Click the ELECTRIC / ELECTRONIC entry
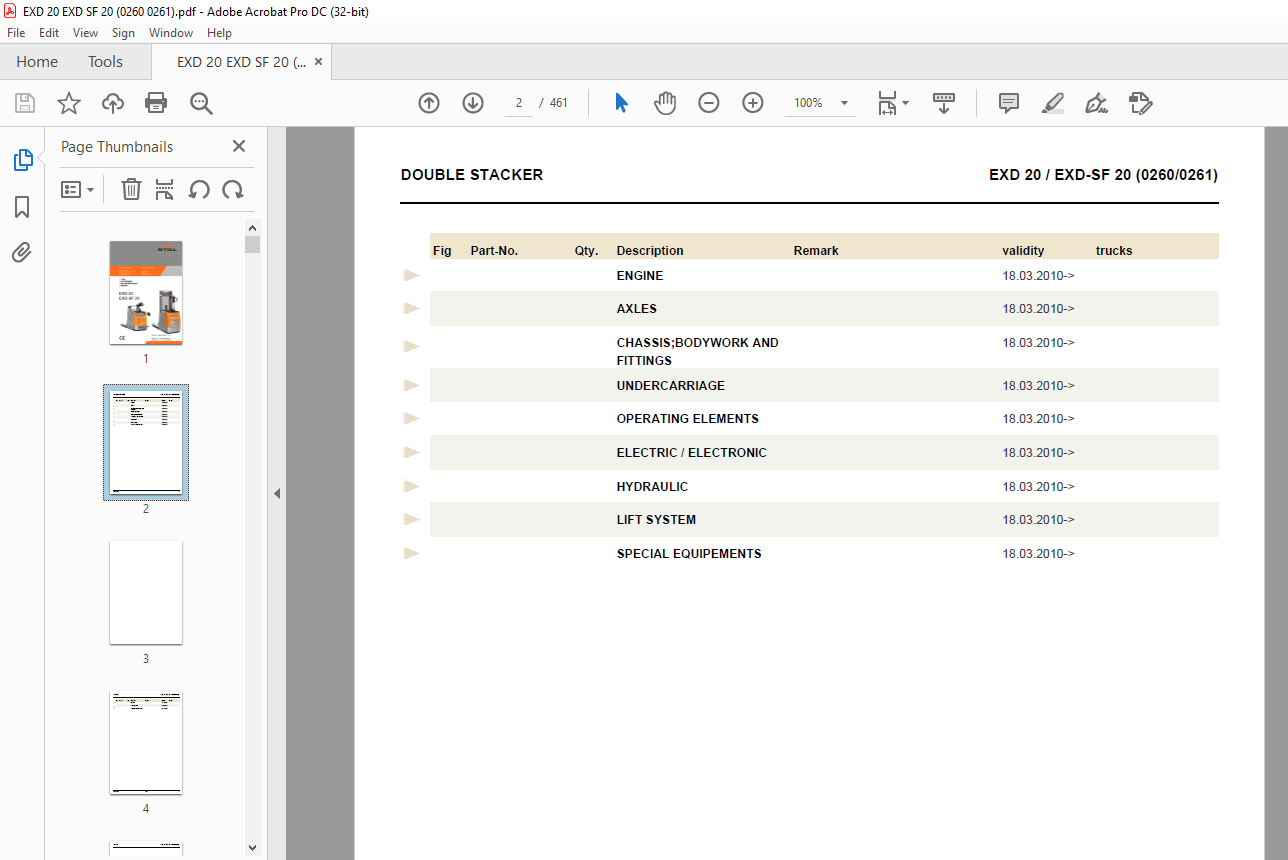Viewport: 1288px width, 860px height. click(x=692, y=453)
